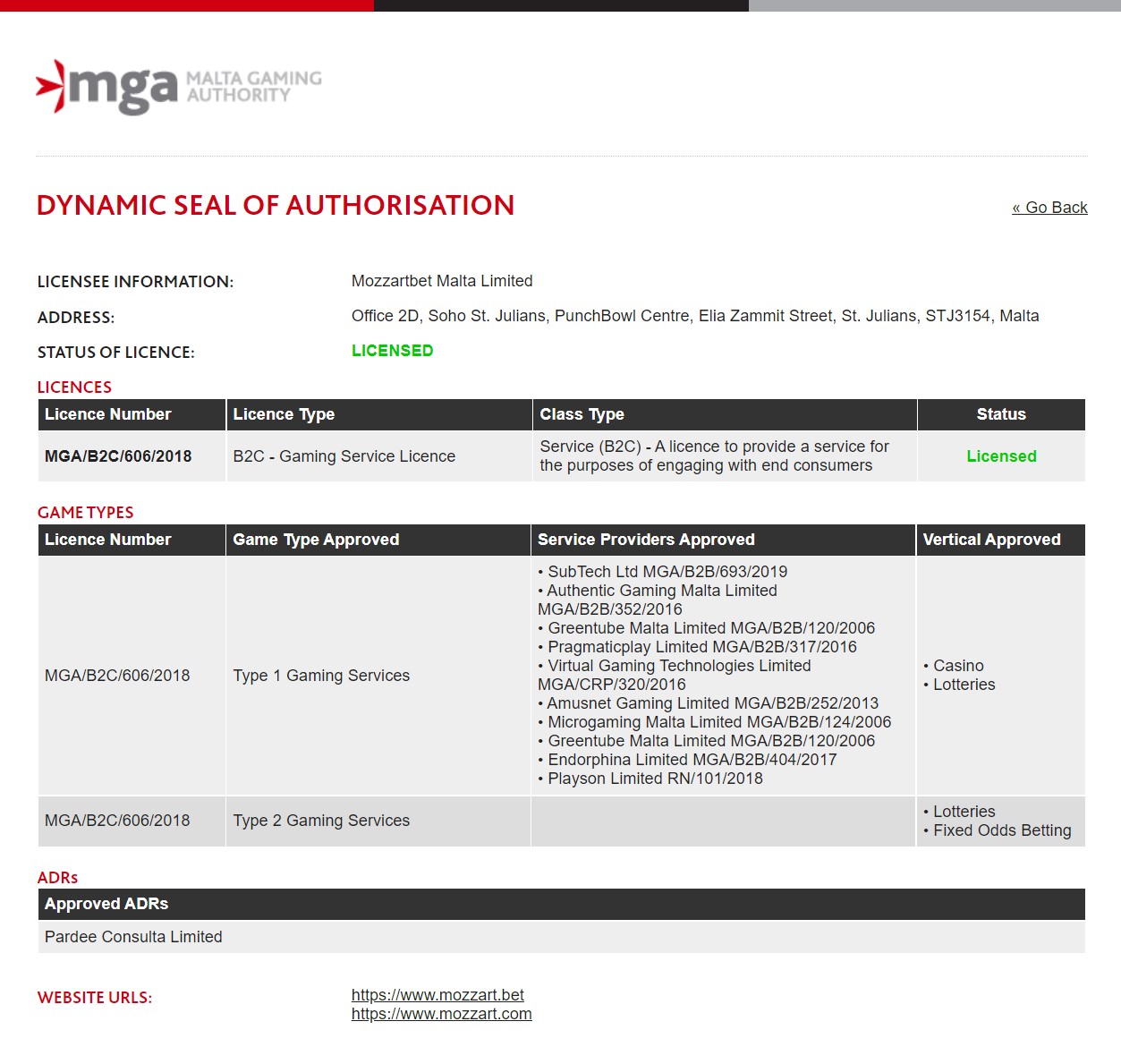Click licensee name Mozzartbet Malta Limited
The width and height of the screenshot is (1121, 1064).
tap(442, 281)
